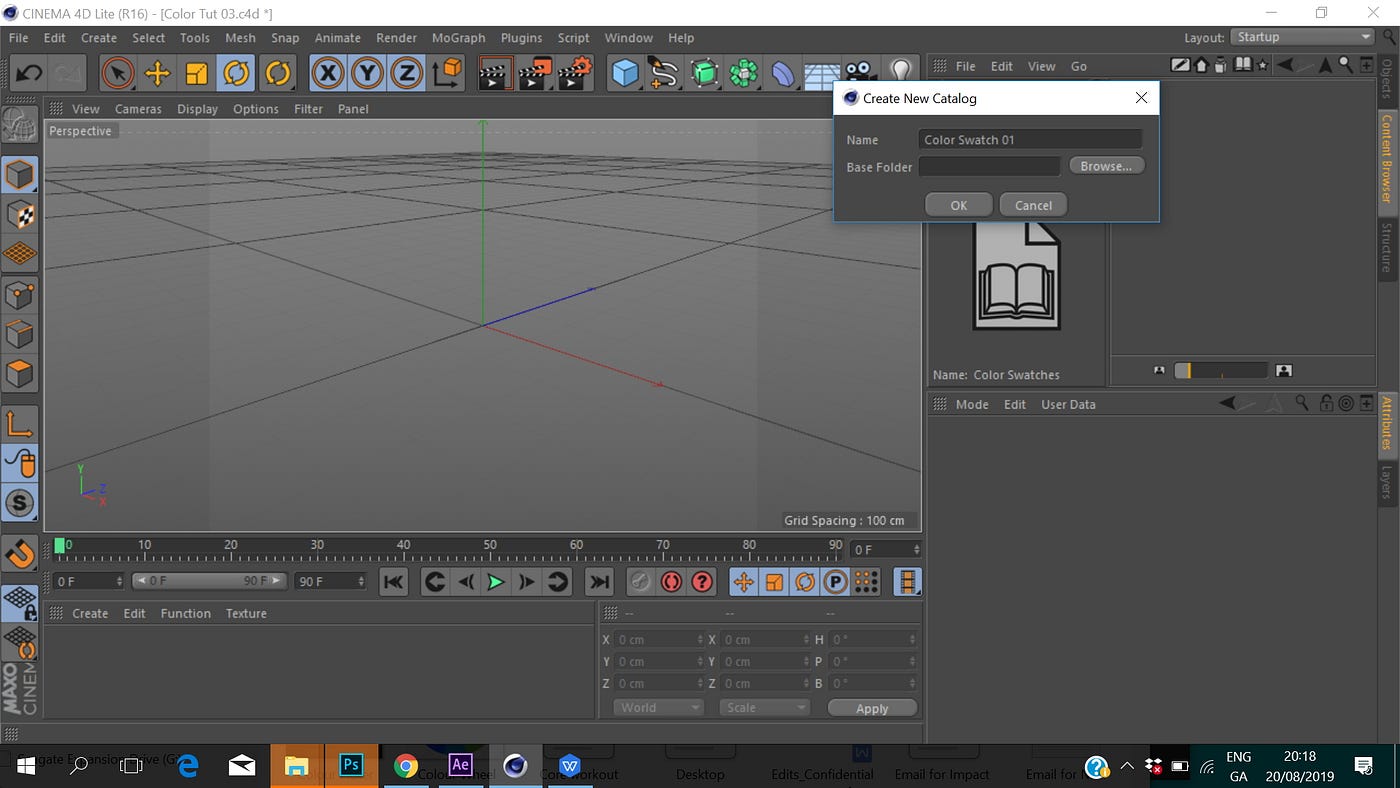Click the green array modeling icon

point(743,73)
